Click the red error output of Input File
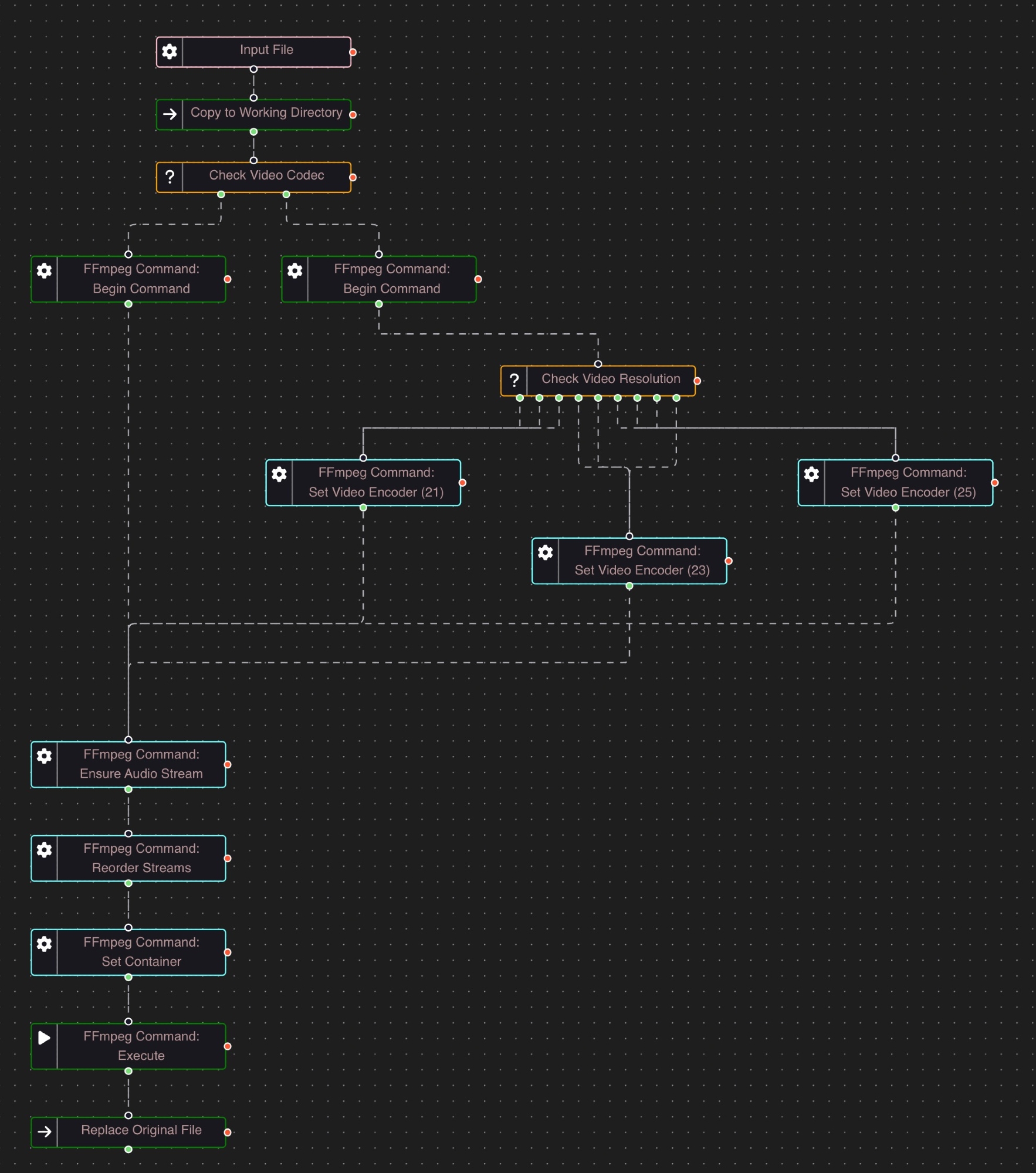 click(353, 52)
